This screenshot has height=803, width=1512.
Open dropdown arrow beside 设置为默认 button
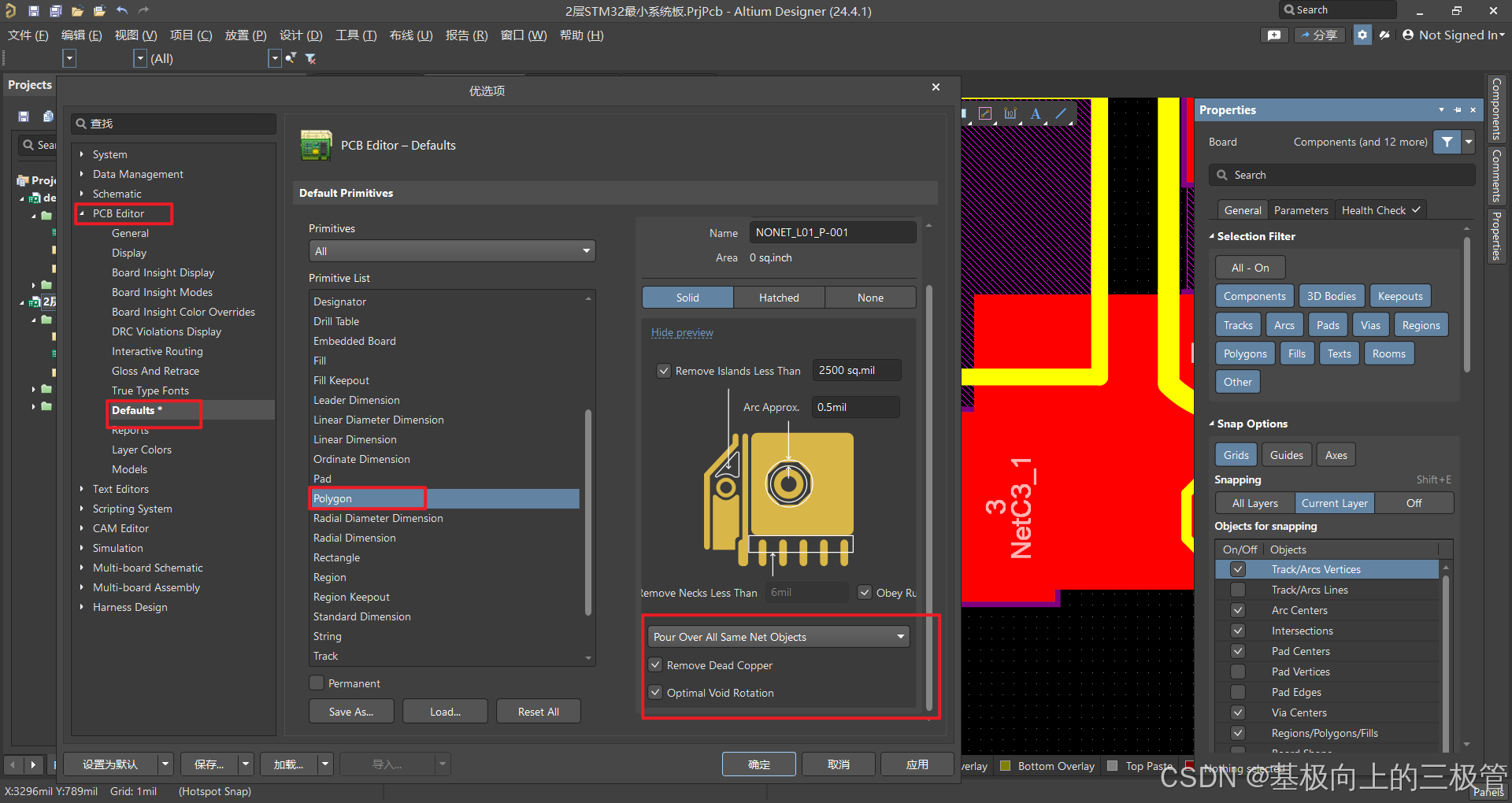click(165, 764)
